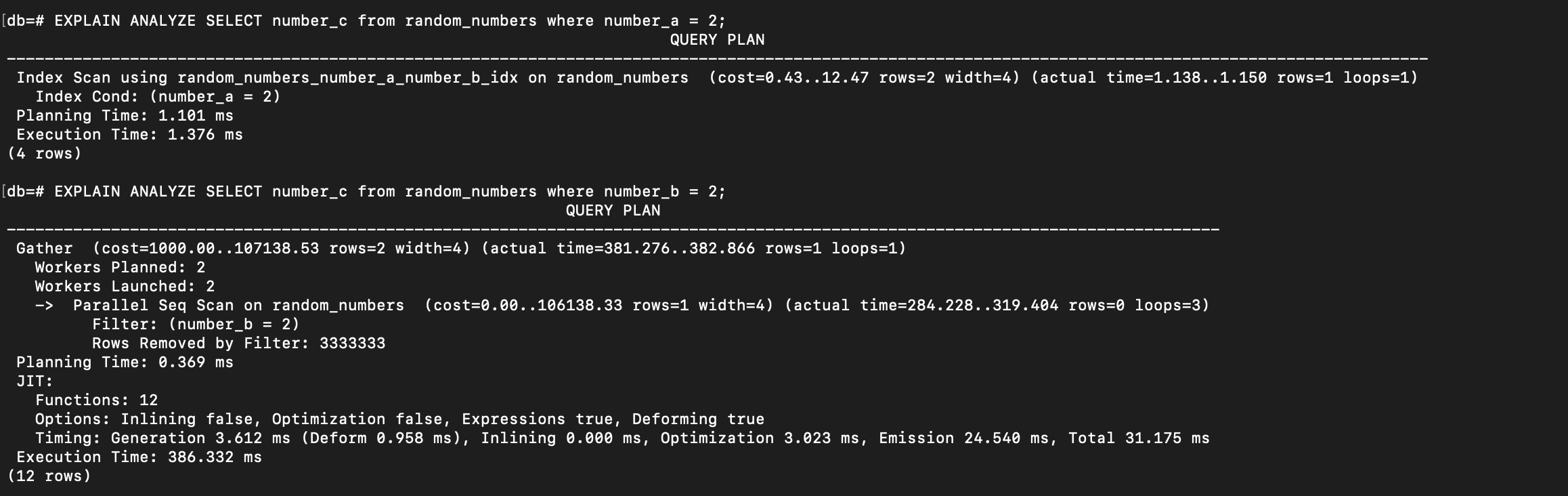Click the (4 rows) result footer
The height and width of the screenshot is (496, 1568).
tap(44, 154)
